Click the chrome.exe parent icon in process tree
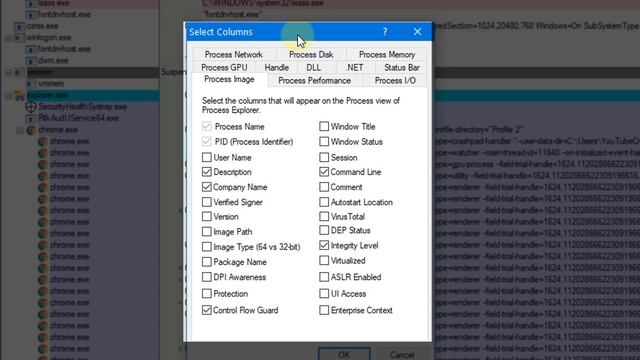Viewport: 640px width, 360px height. (x=31, y=130)
